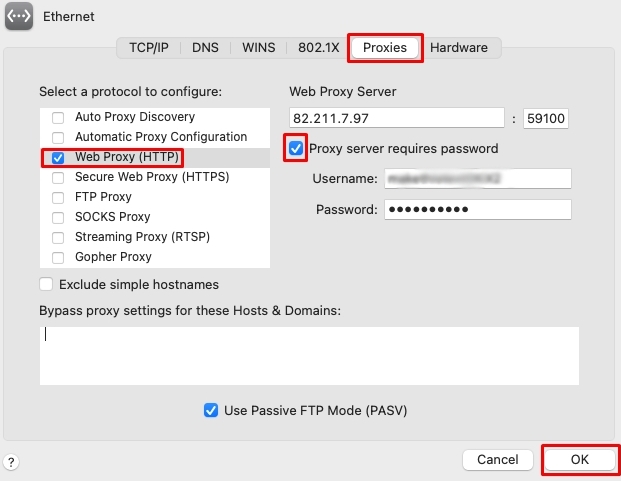Turn on the SOCKS Proxy checkbox
Viewport: 621px width, 481px height.
pyautogui.click(x=58, y=217)
